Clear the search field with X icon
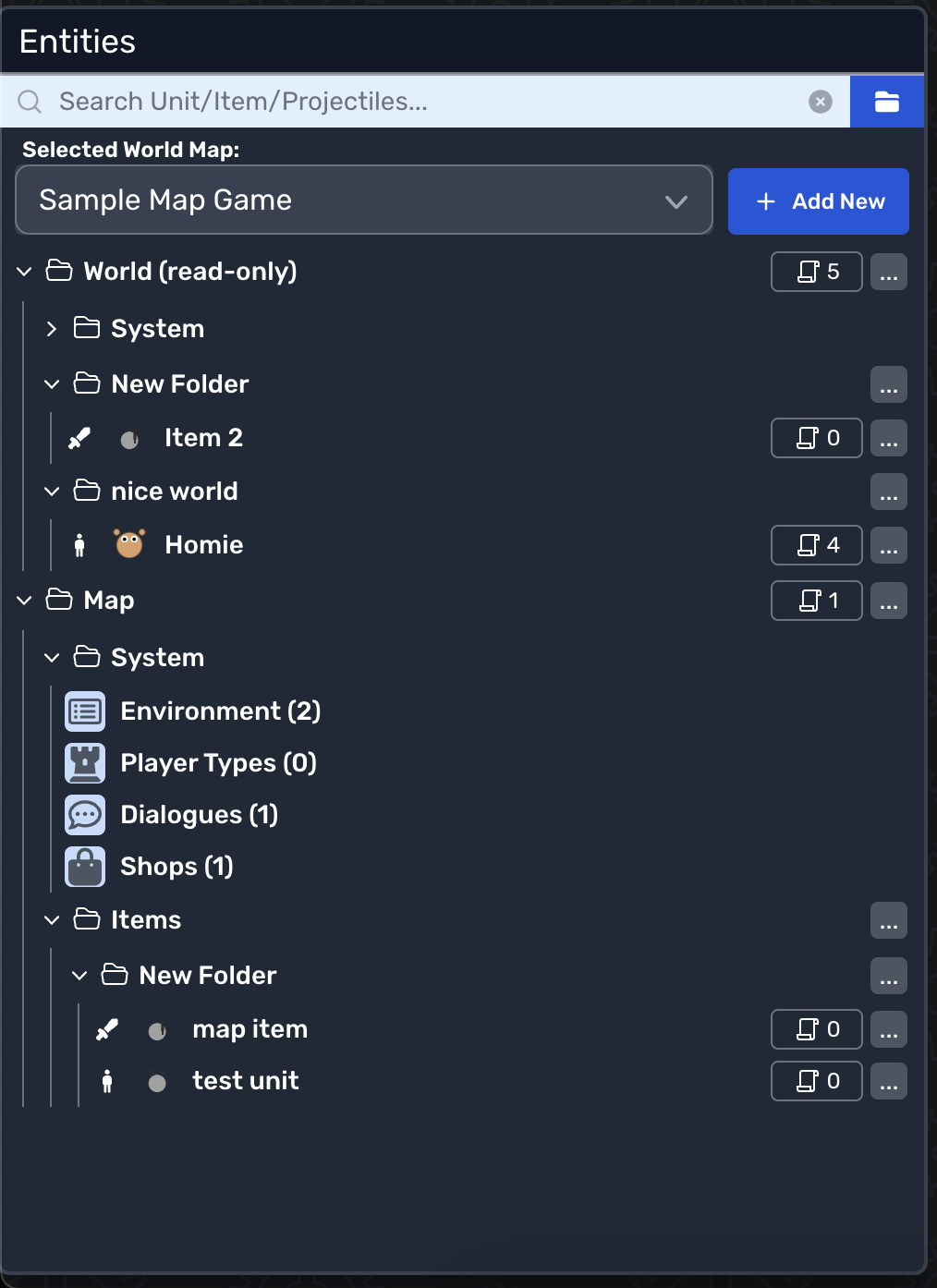This screenshot has width=937, height=1288. pyautogui.click(x=820, y=102)
